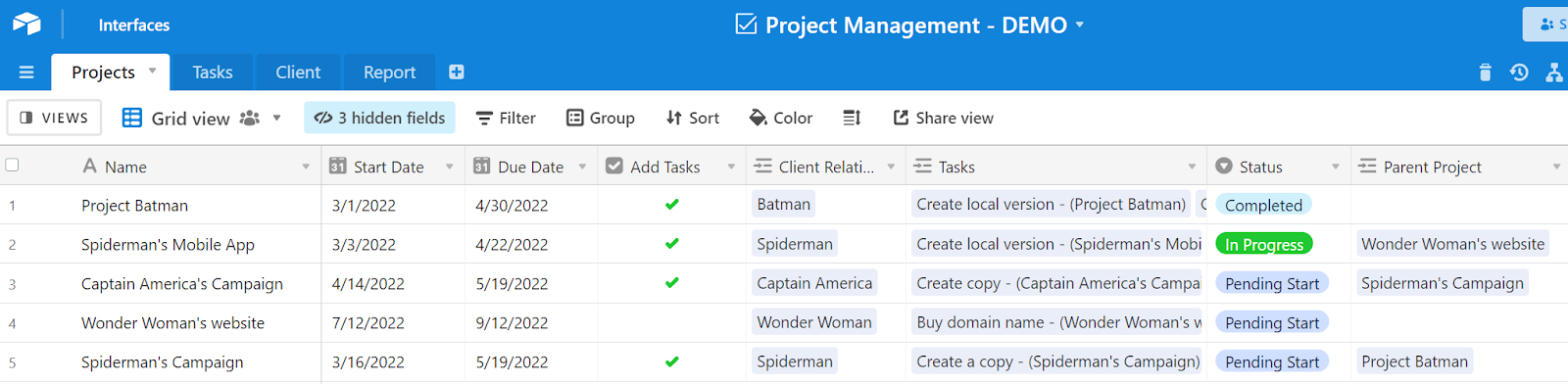Click the Status column select icon
The width and height of the screenshot is (1568, 384).
(1223, 167)
